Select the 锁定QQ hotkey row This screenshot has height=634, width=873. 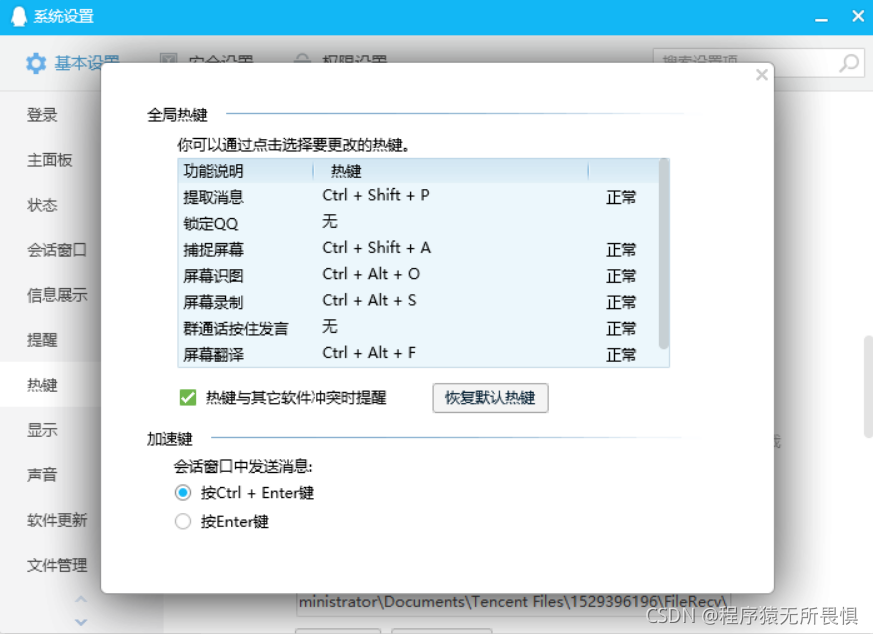coord(418,223)
